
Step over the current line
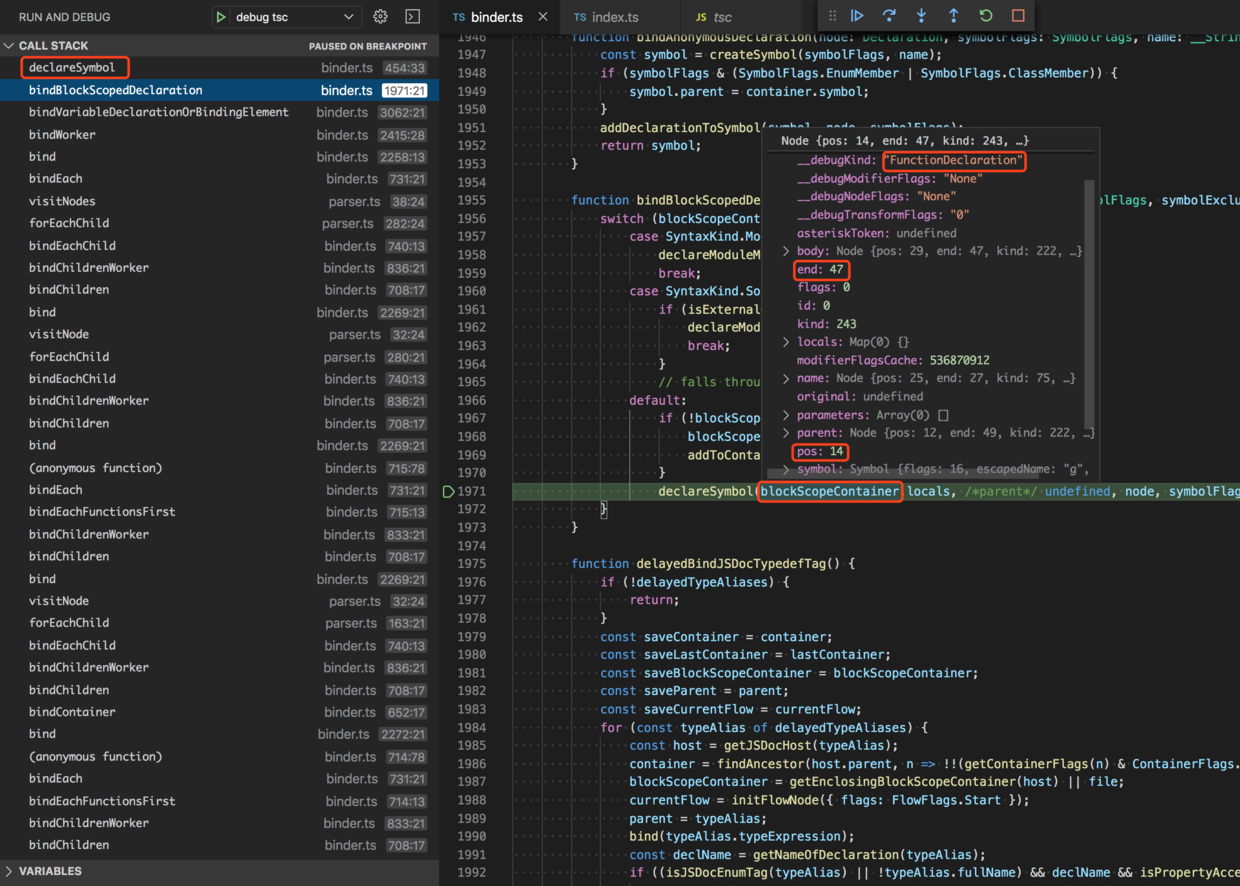(x=889, y=16)
